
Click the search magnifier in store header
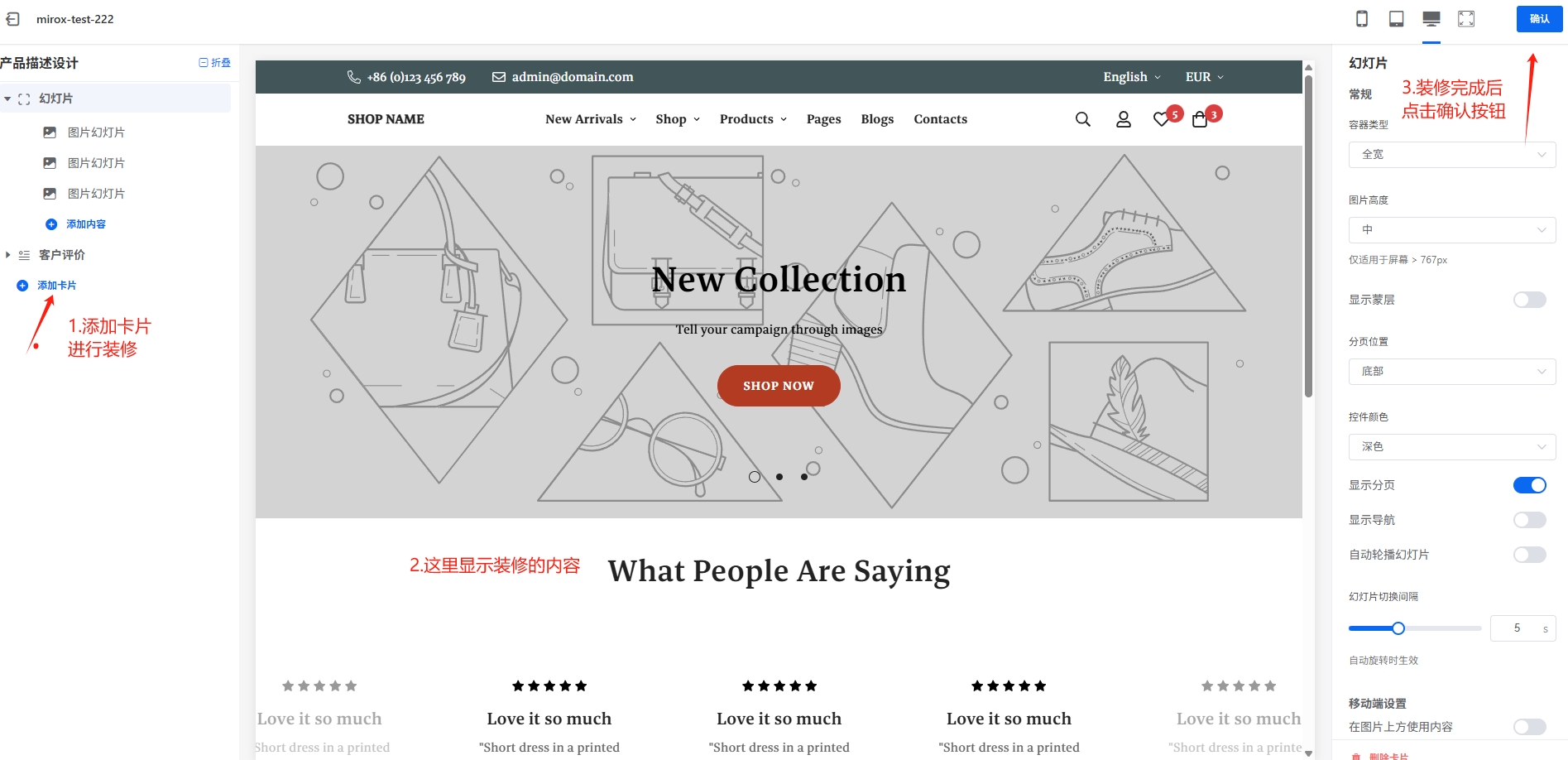tap(1082, 119)
